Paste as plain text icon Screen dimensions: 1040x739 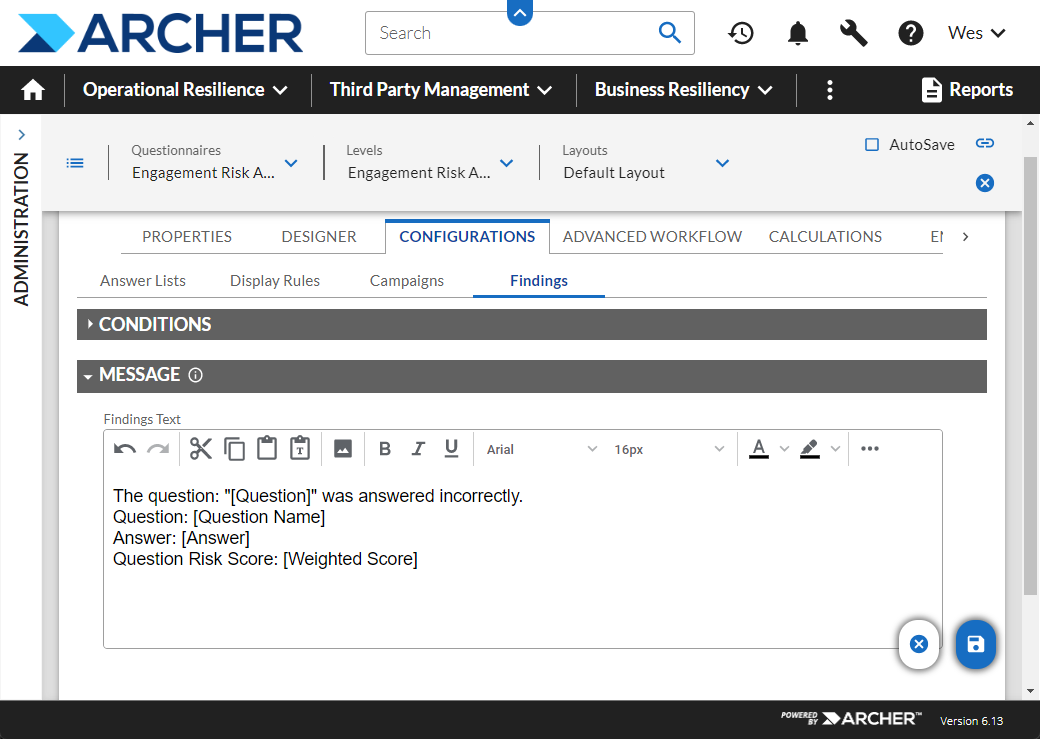coord(300,448)
